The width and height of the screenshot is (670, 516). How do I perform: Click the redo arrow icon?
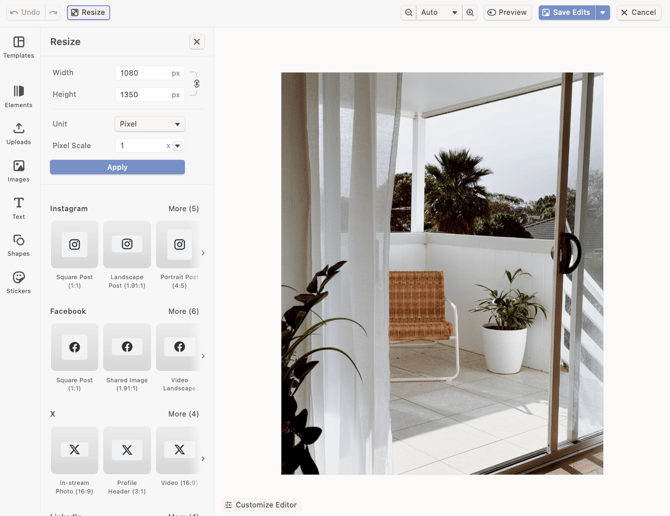pos(53,12)
